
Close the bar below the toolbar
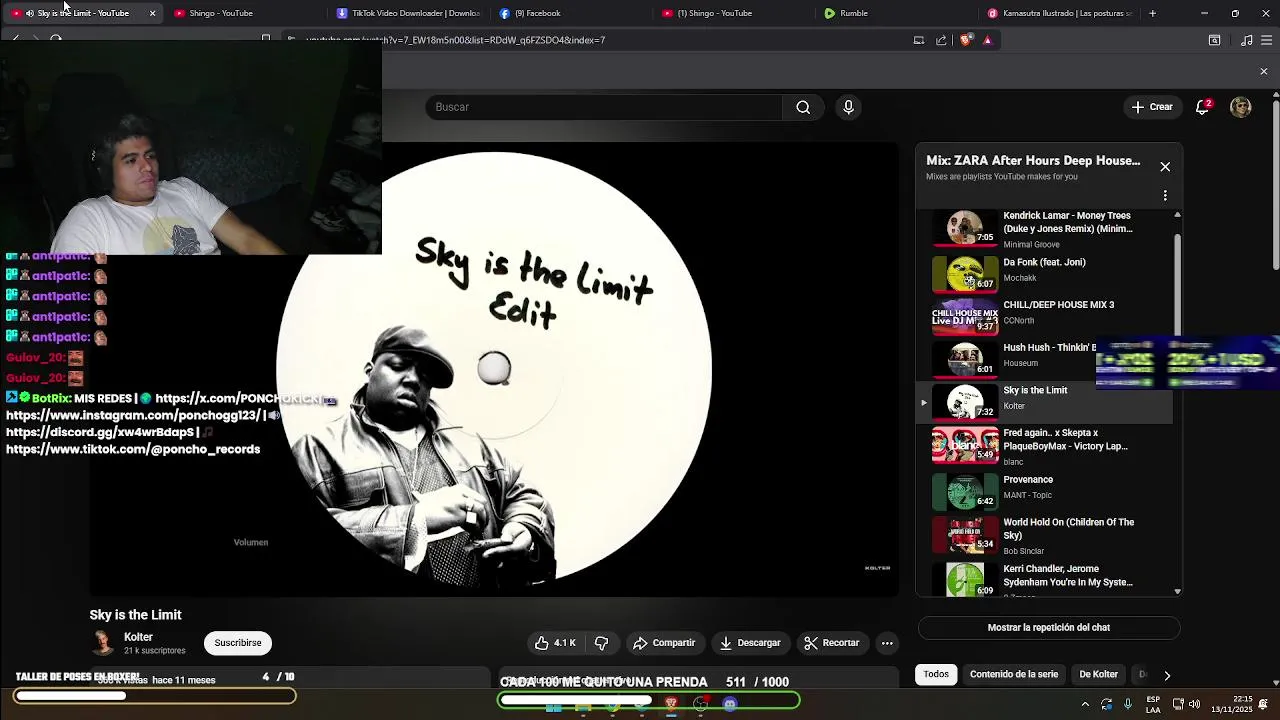click(x=1263, y=71)
